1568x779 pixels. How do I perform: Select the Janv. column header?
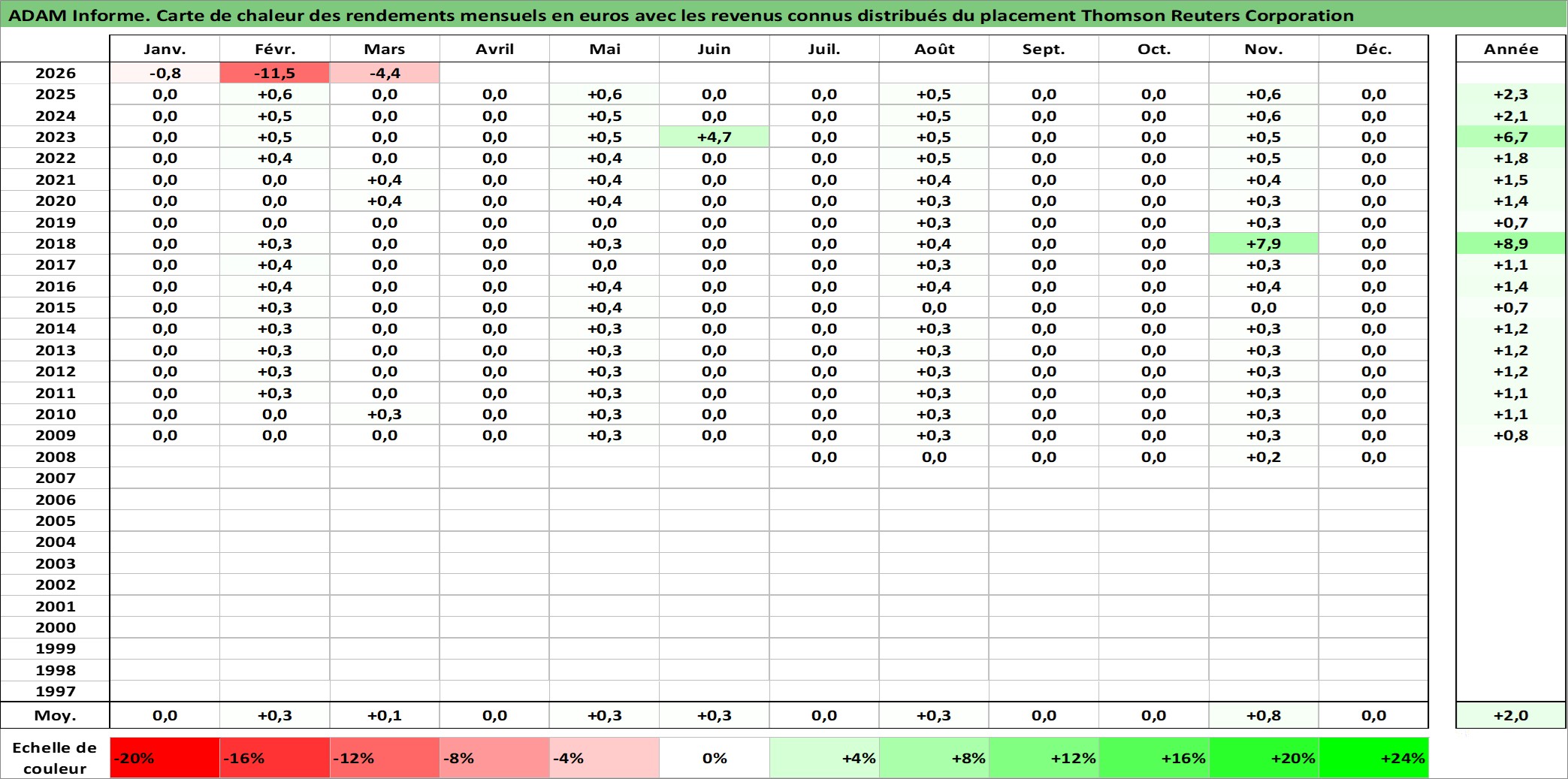coord(165,49)
